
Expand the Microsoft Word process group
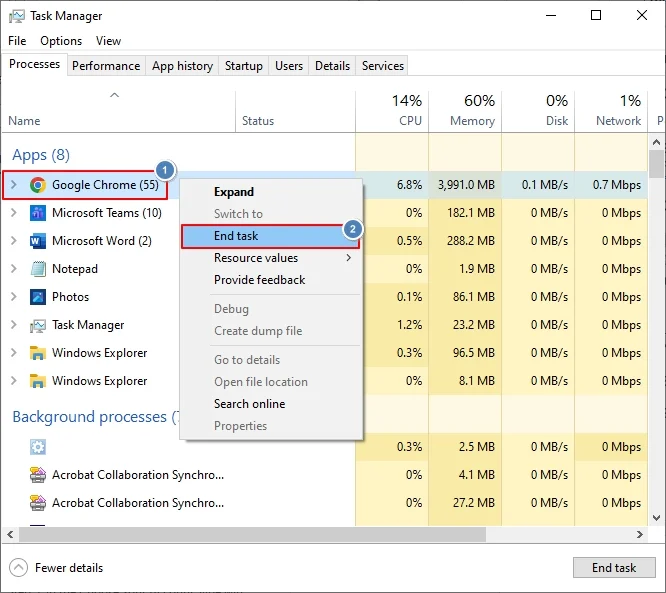tap(13, 241)
